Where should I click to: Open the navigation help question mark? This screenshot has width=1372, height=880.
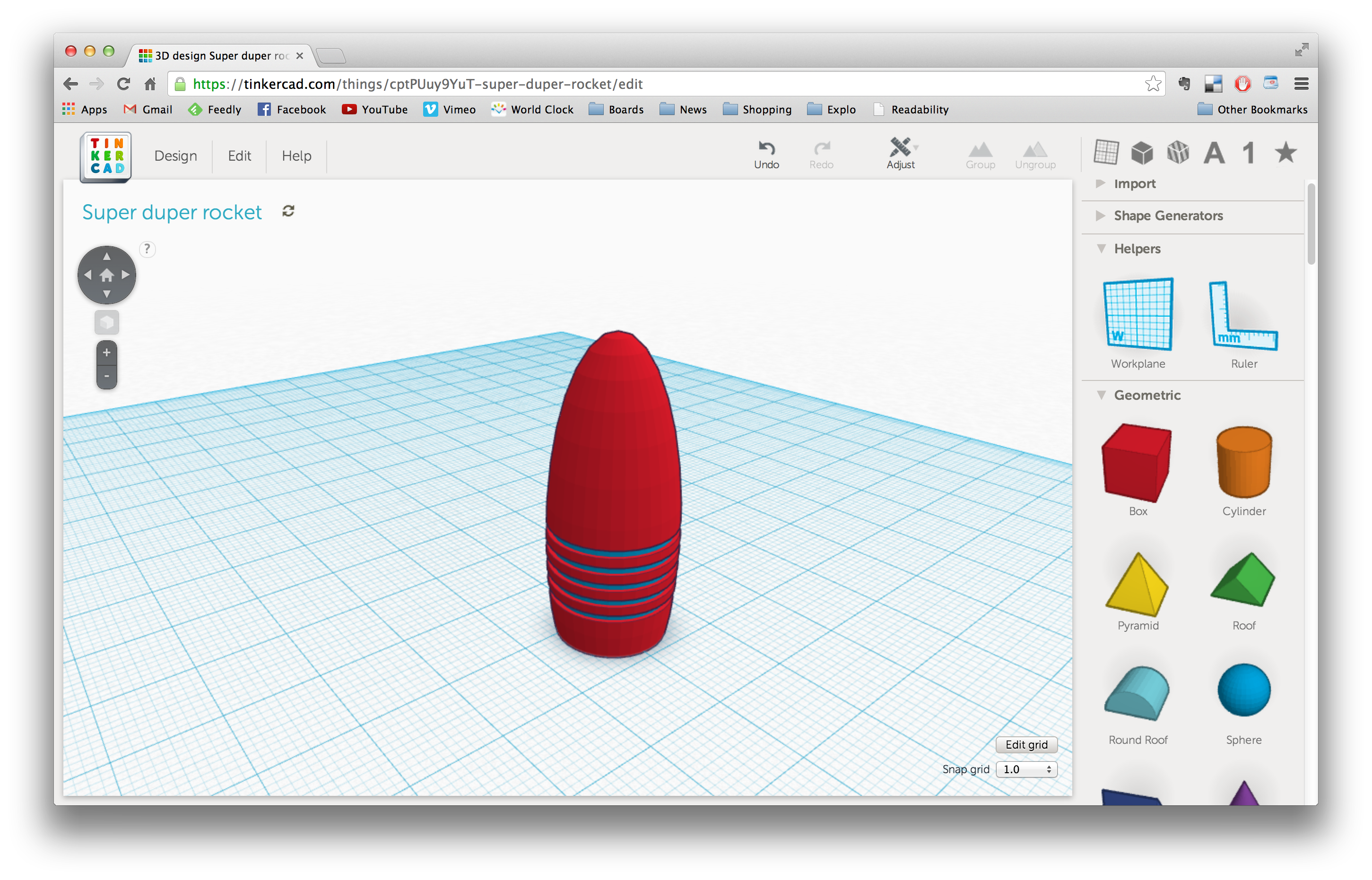148,249
